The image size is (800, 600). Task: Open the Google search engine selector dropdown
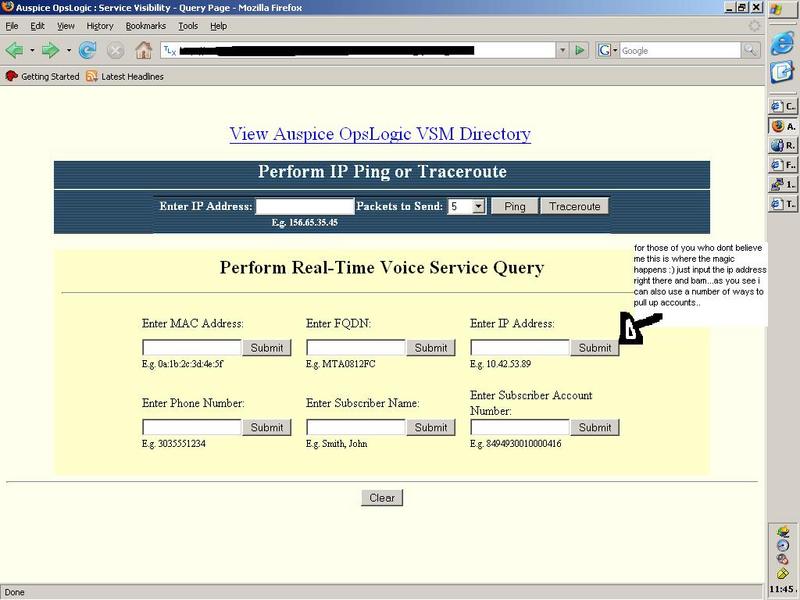tap(607, 50)
